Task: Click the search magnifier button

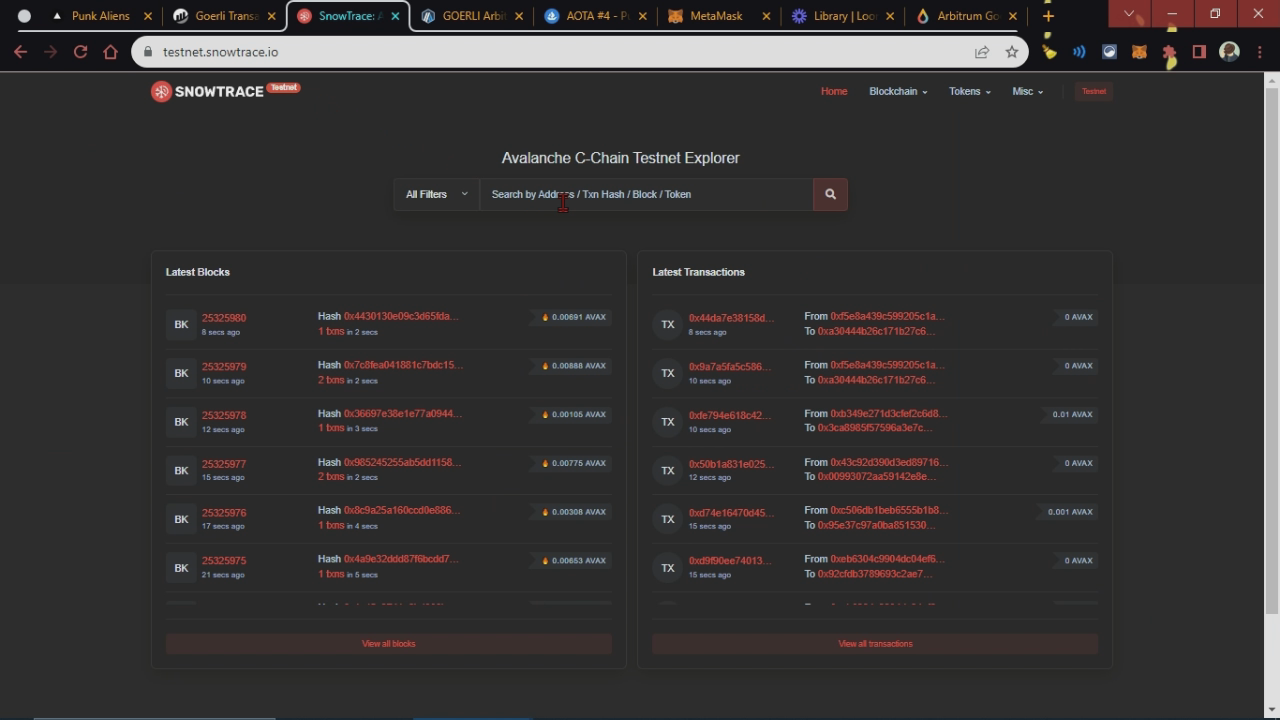Action: pos(830,194)
